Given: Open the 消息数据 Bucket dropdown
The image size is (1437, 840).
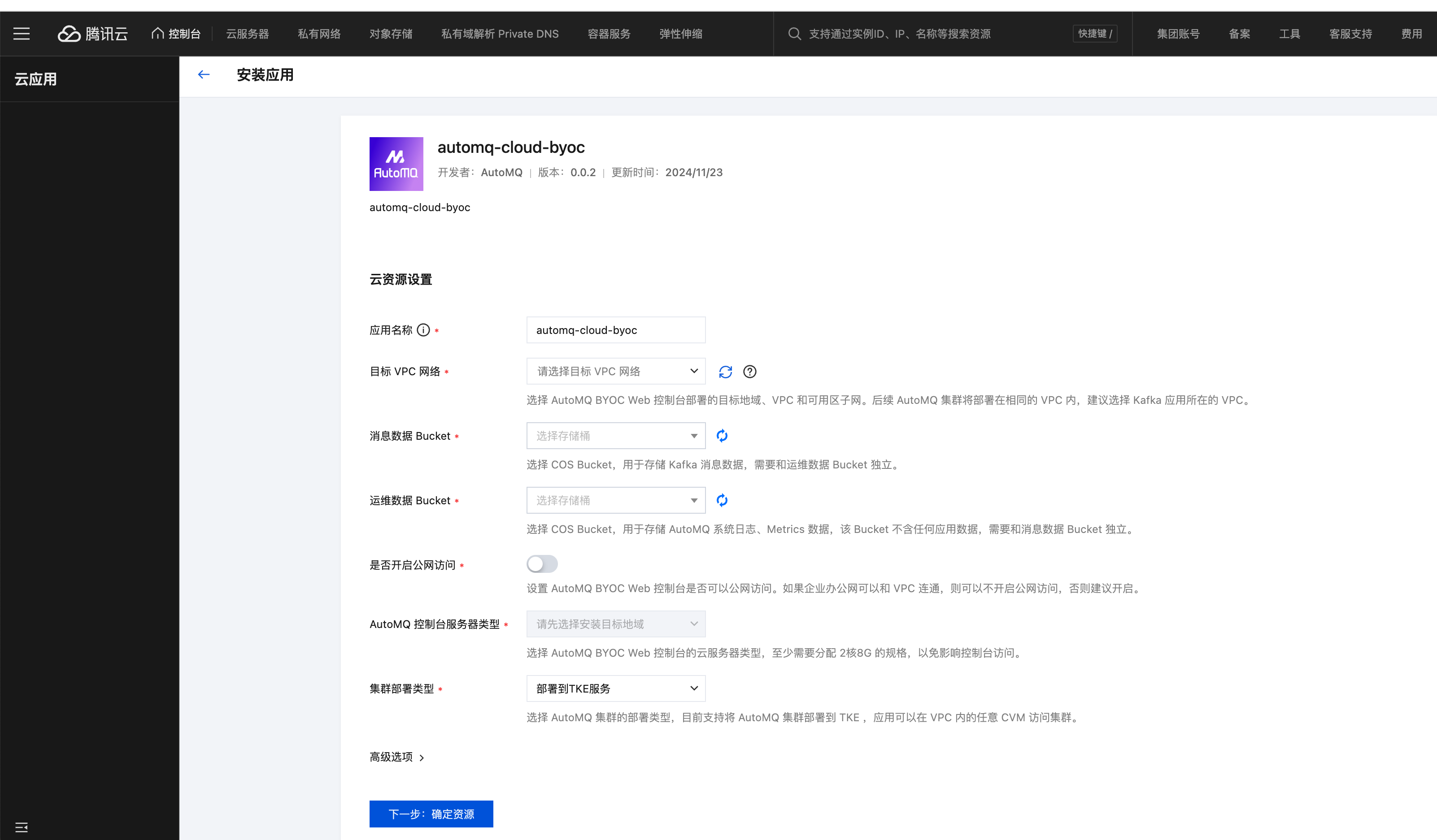Looking at the screenshot, I should pos(616,436).
